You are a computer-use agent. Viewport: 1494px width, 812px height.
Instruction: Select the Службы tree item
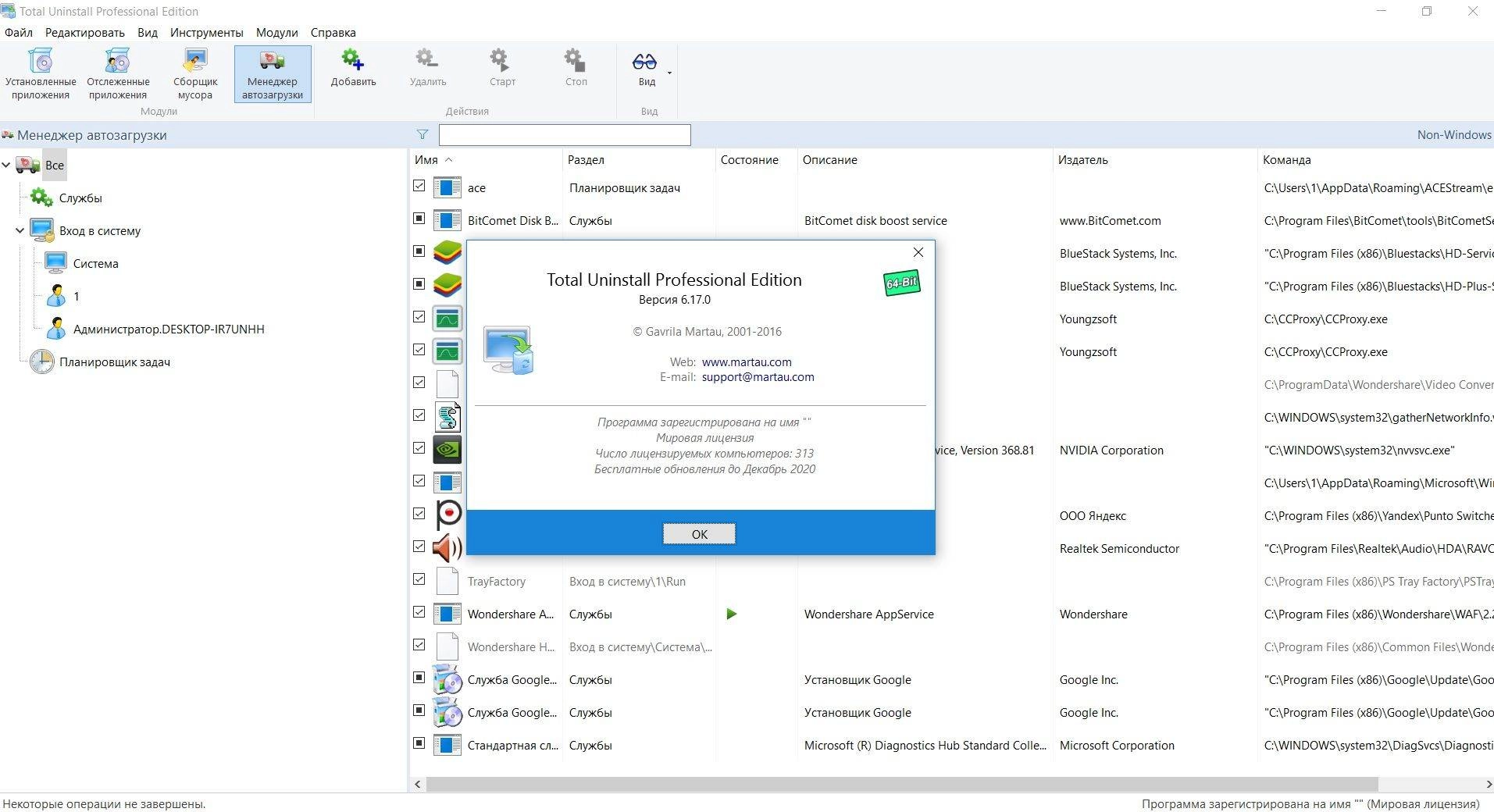click(x=80, y=198)
